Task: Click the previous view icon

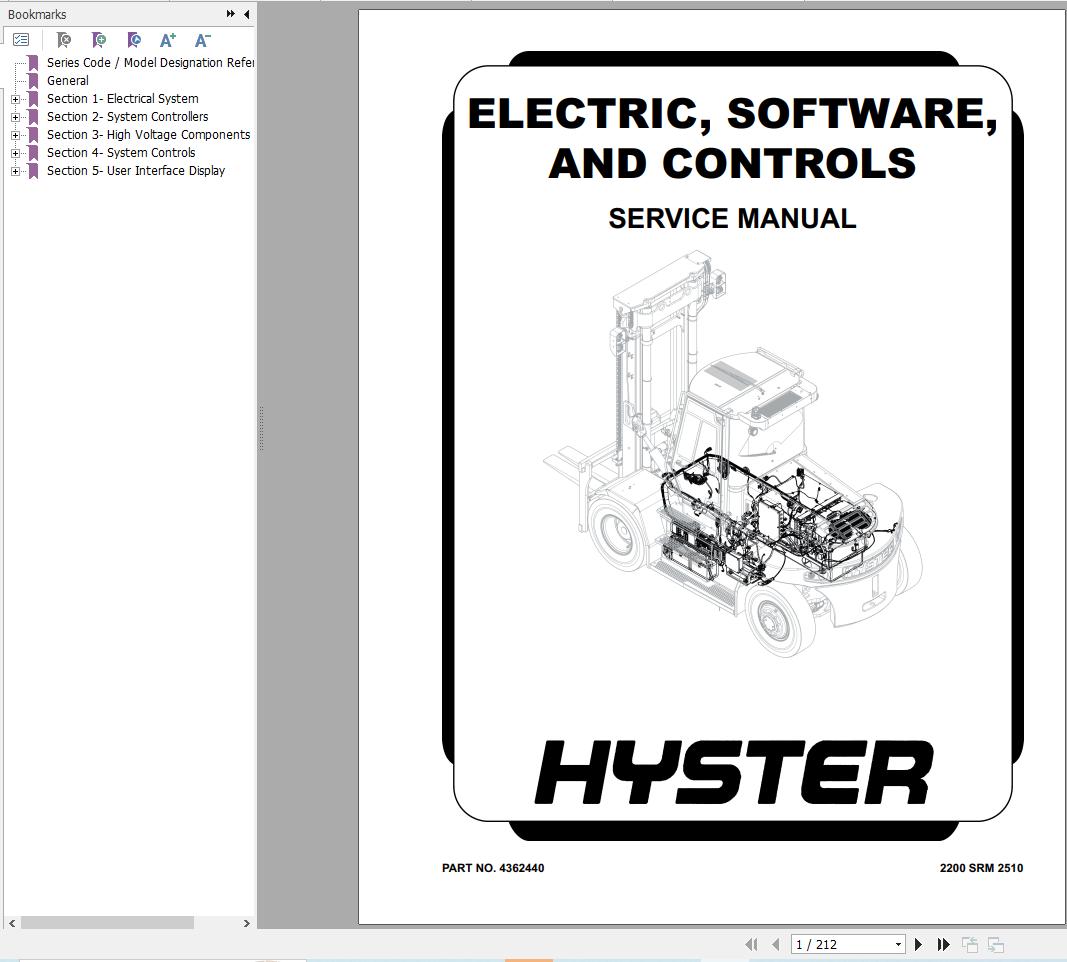Action: coord(970,944)
